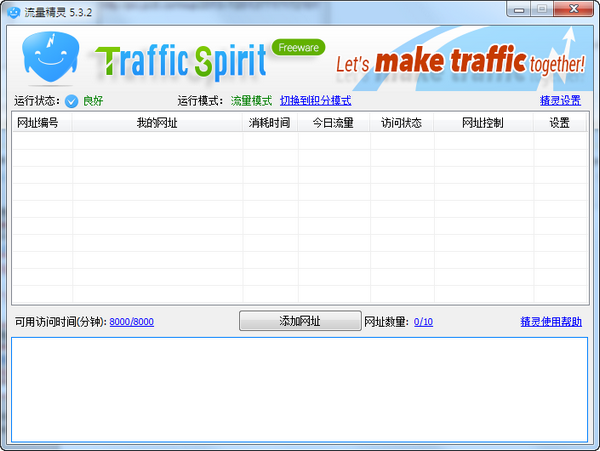Open 精灵使用帮助 help link
Image resolution: width=600 pixels, height=451 pixels.
point(551,322)
